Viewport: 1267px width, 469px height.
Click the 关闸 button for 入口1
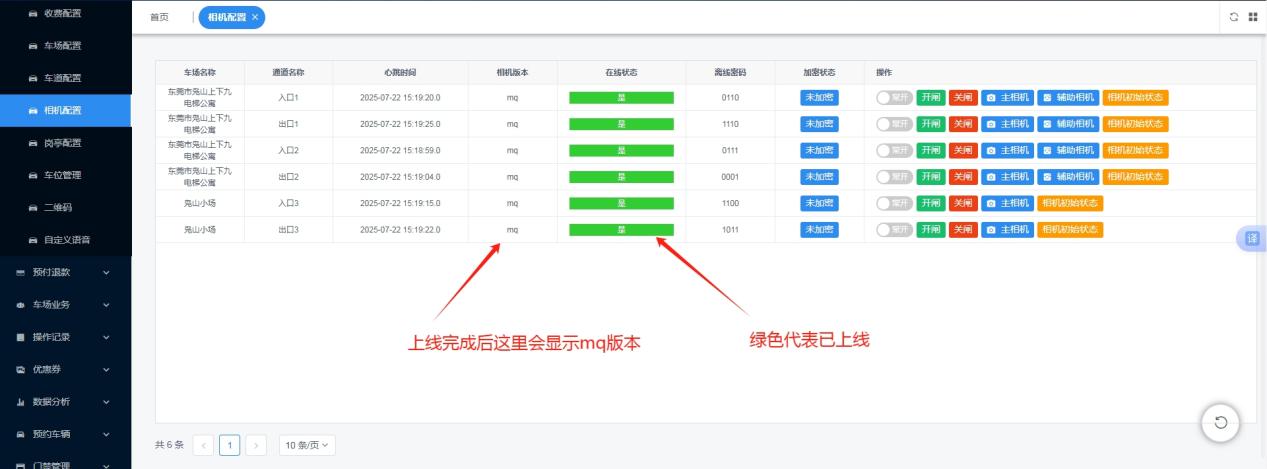[x=963, y=98]
